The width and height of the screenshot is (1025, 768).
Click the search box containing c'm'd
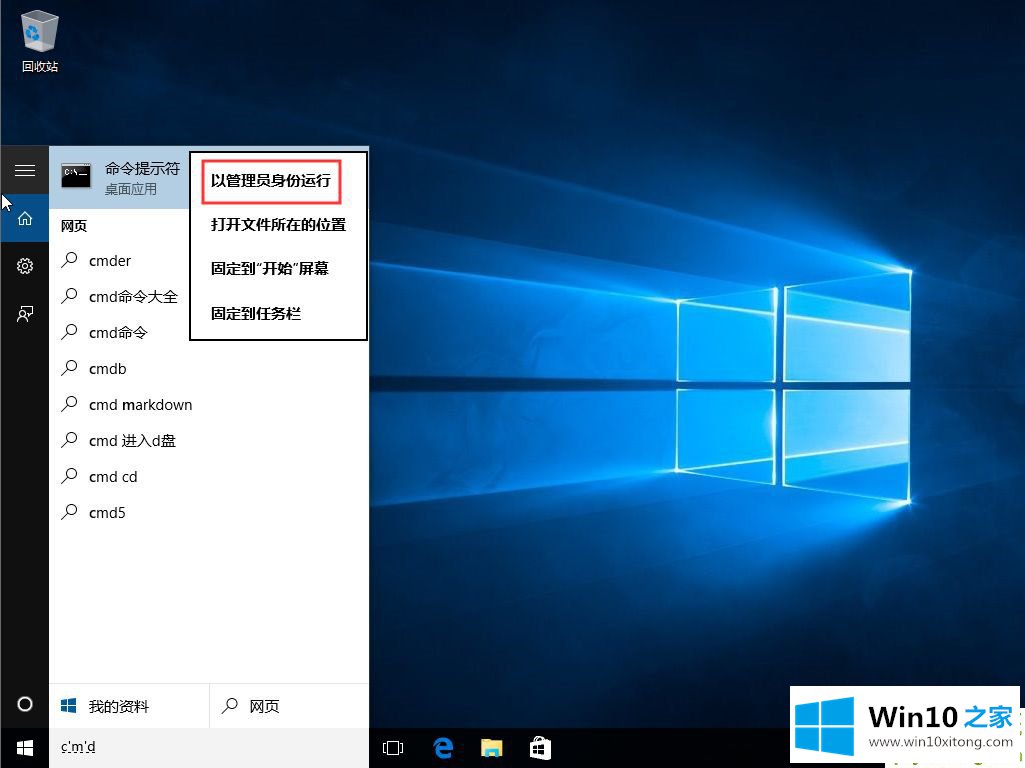click(209, 748)
